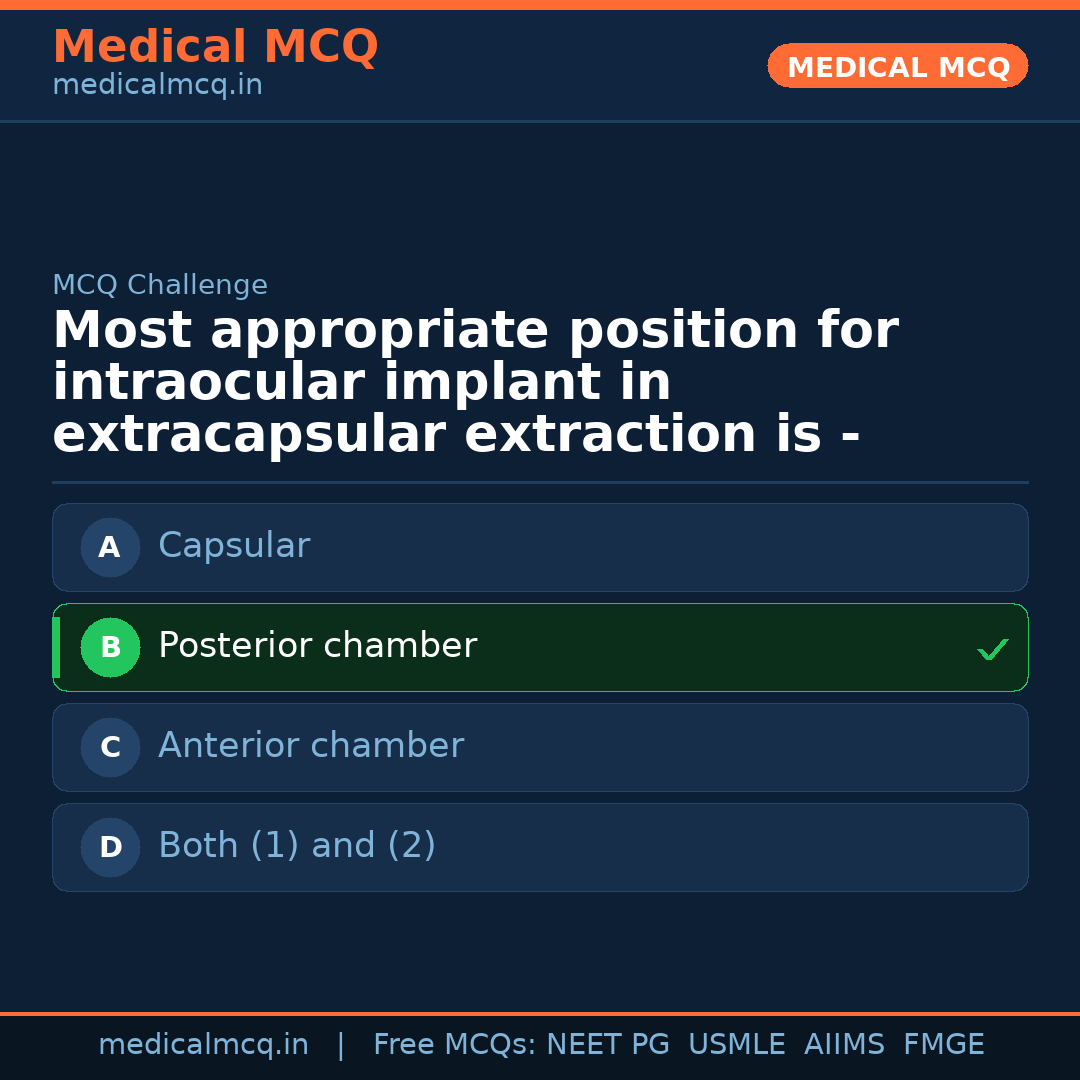
Task: Expand the MCQ Challenge section
Action: pos(160,285)
